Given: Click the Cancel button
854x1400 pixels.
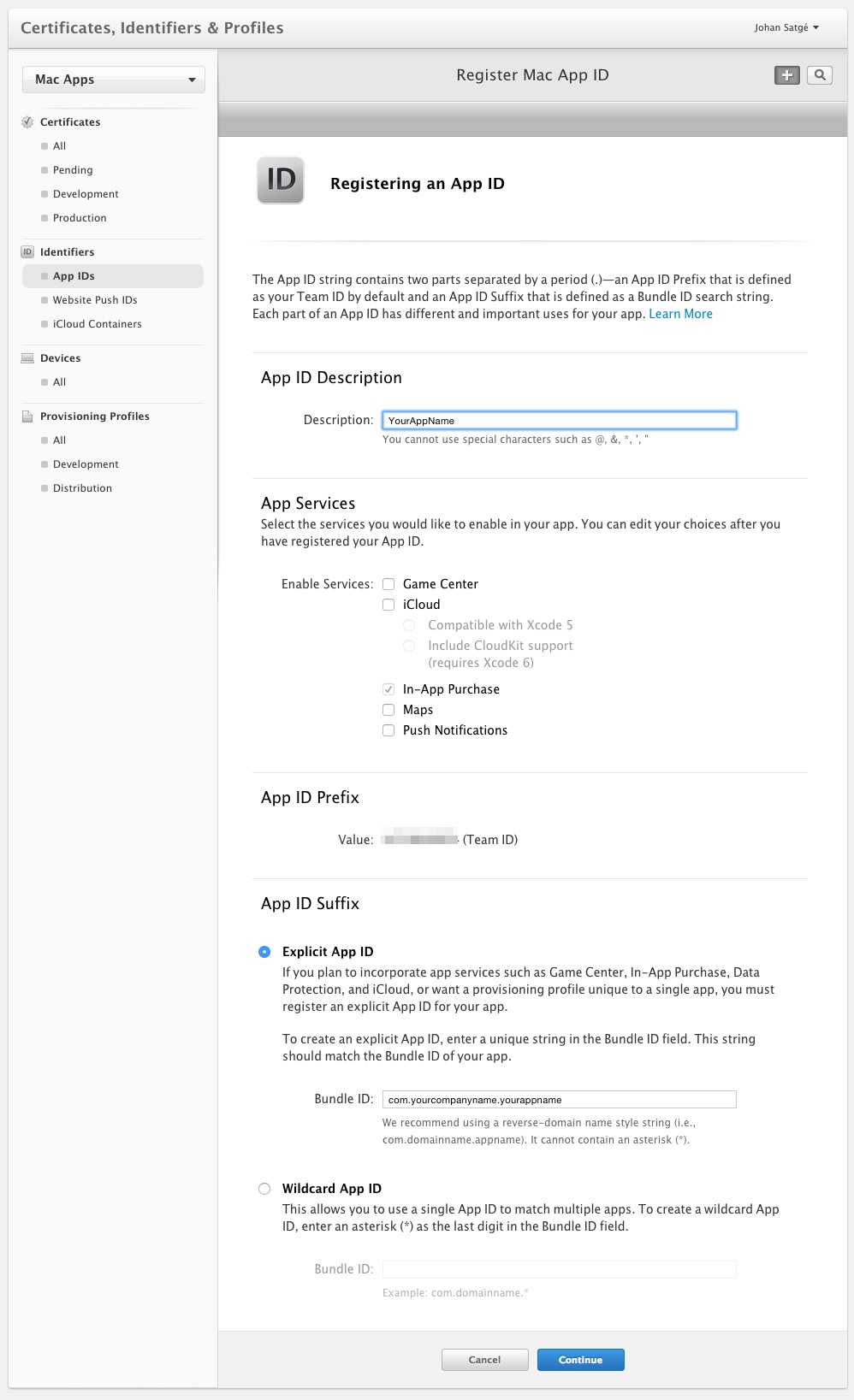Looking at the screenshot, I should [x=484, y=1360].
